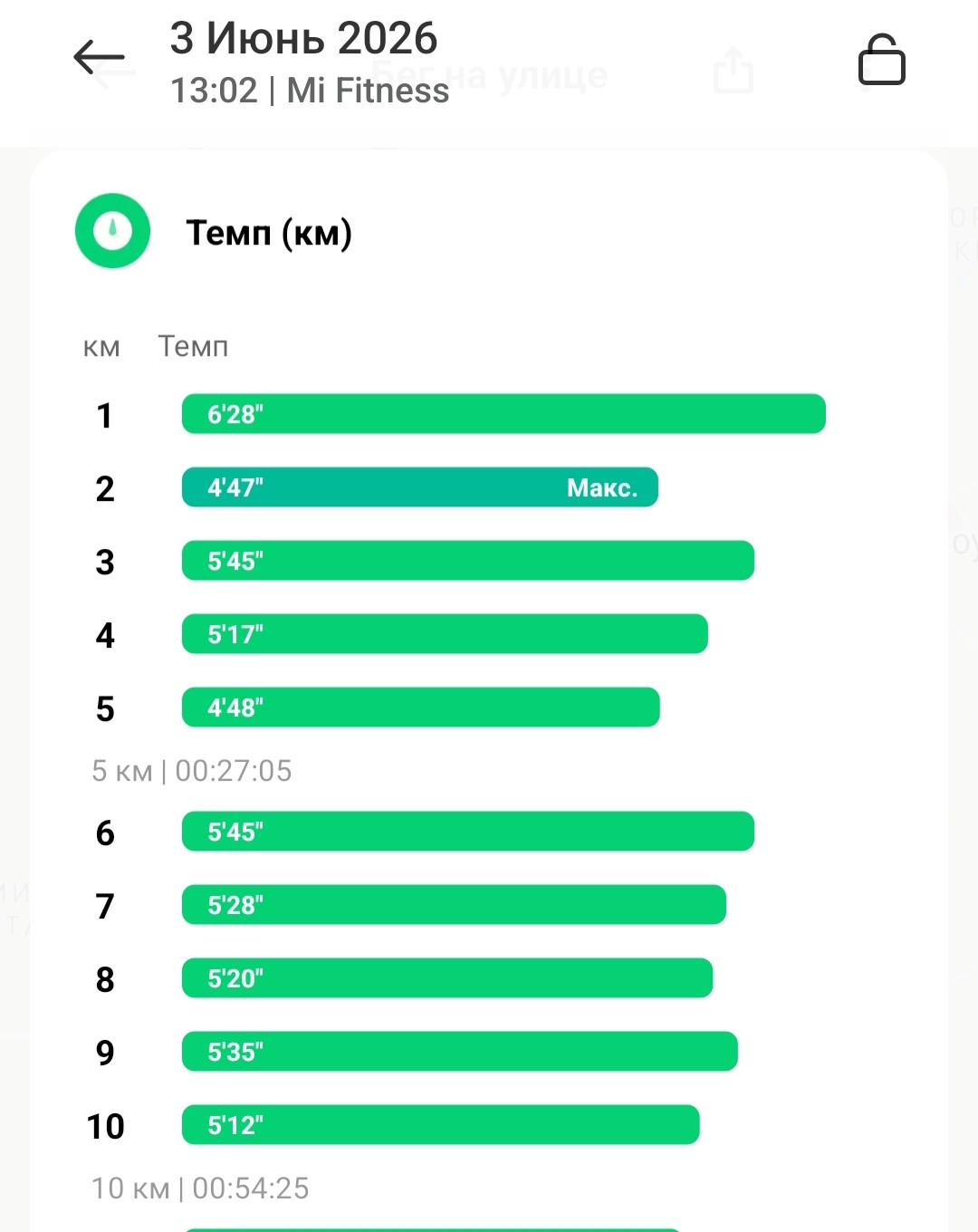Tap the green pace stopwatch icon
The width and height of the screenshot is (978, 1232).
pyautogui.click(x=112, y=231)
